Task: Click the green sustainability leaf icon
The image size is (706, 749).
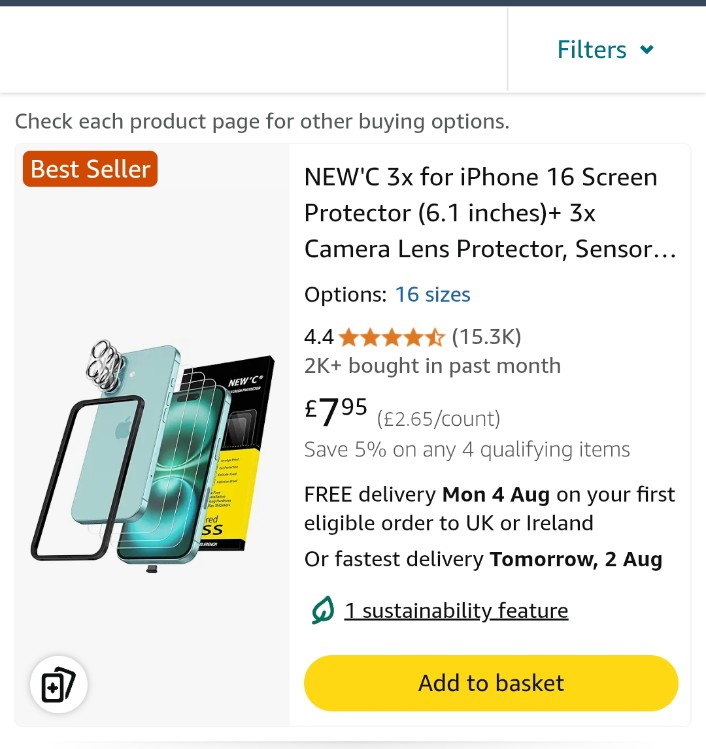Action: click(x=323, y=610)
